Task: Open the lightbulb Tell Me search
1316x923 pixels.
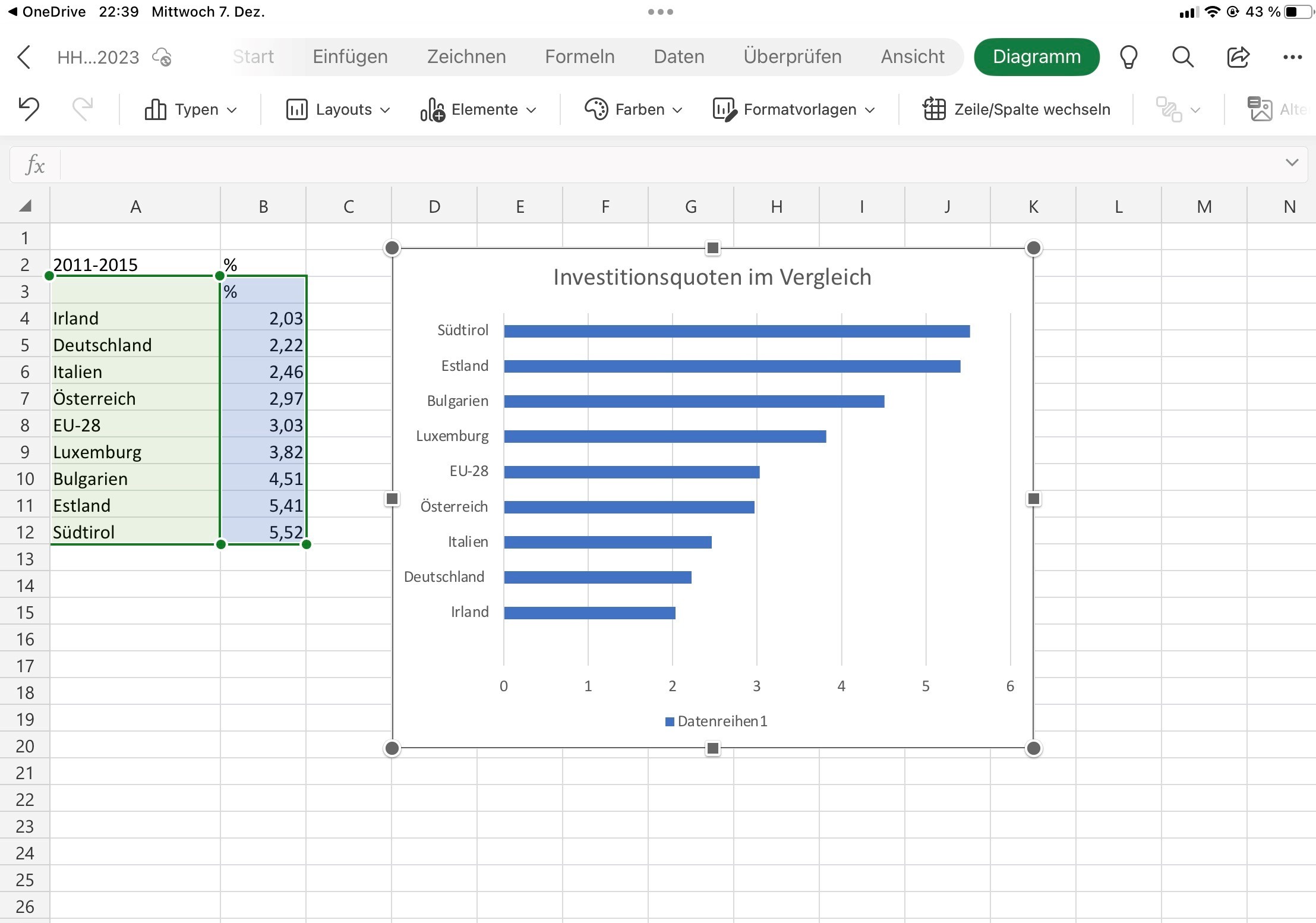Action: (1128, 57)
